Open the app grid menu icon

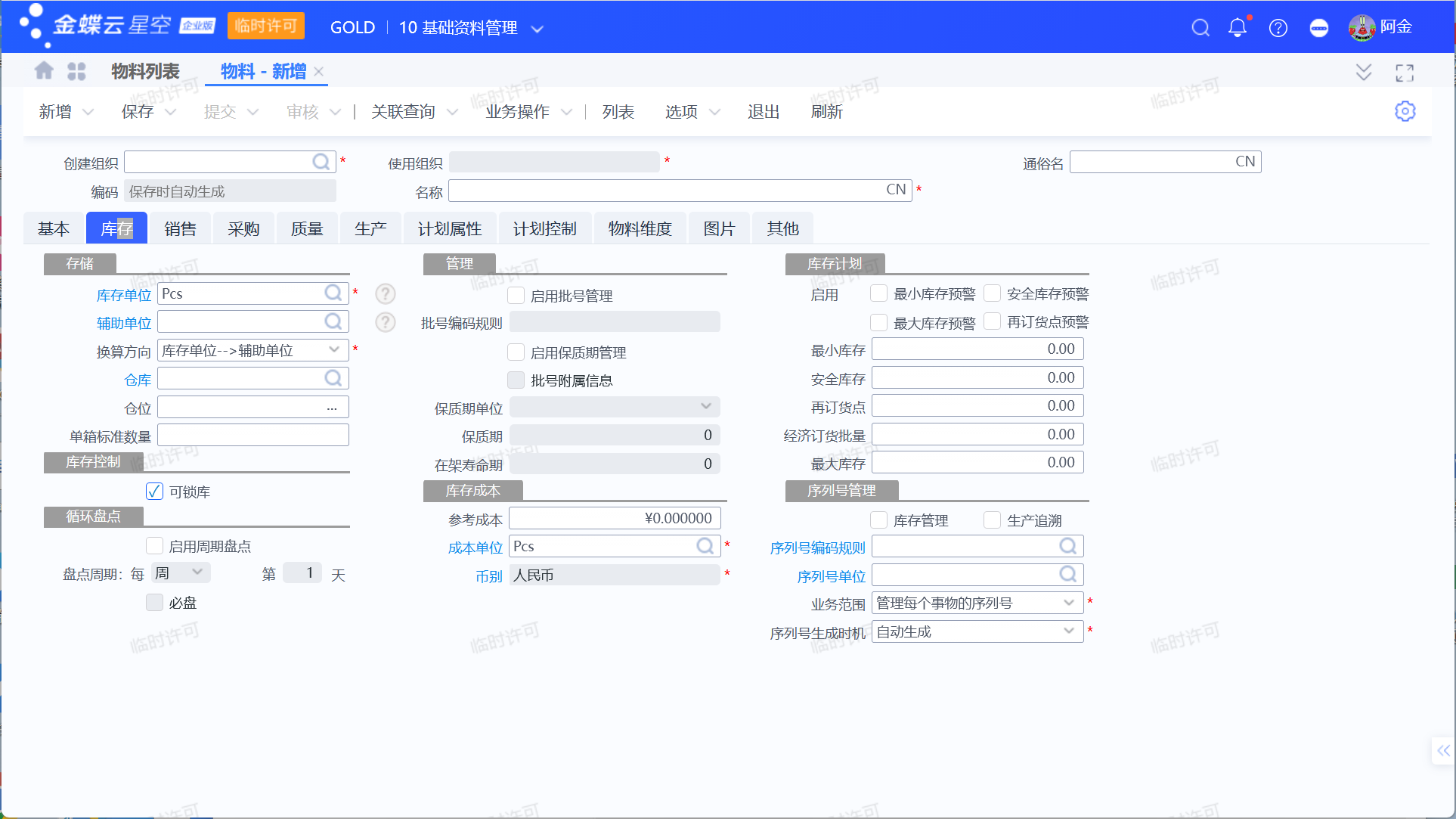(x=76, y=71)
